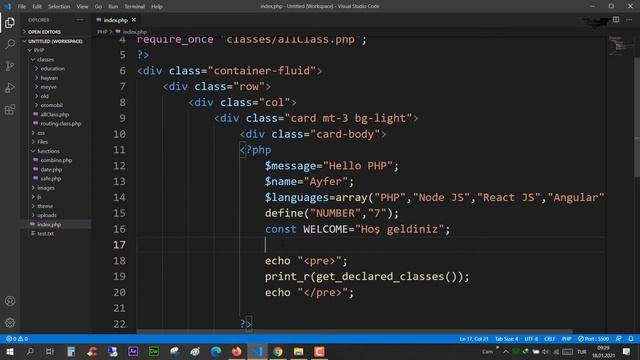Open allClass.php in explorer
The height and width of the screenshot is (360, 640).
pos(55,115)
